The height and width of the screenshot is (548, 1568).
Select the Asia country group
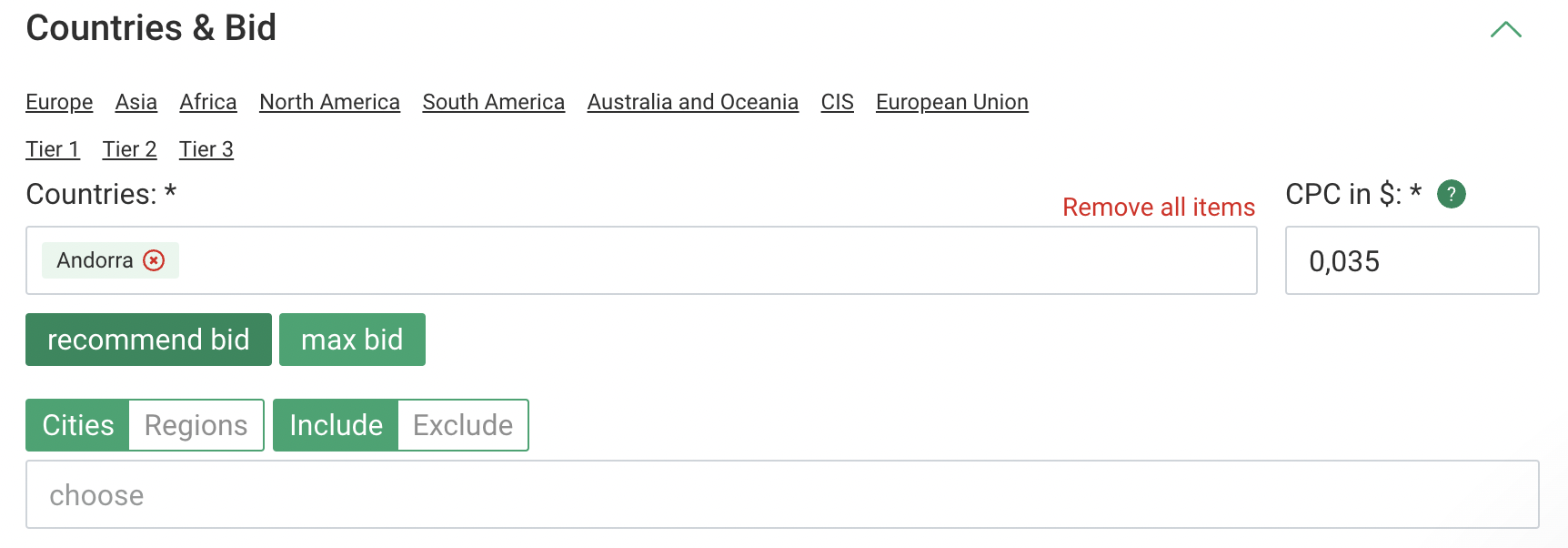coord(136,102)
